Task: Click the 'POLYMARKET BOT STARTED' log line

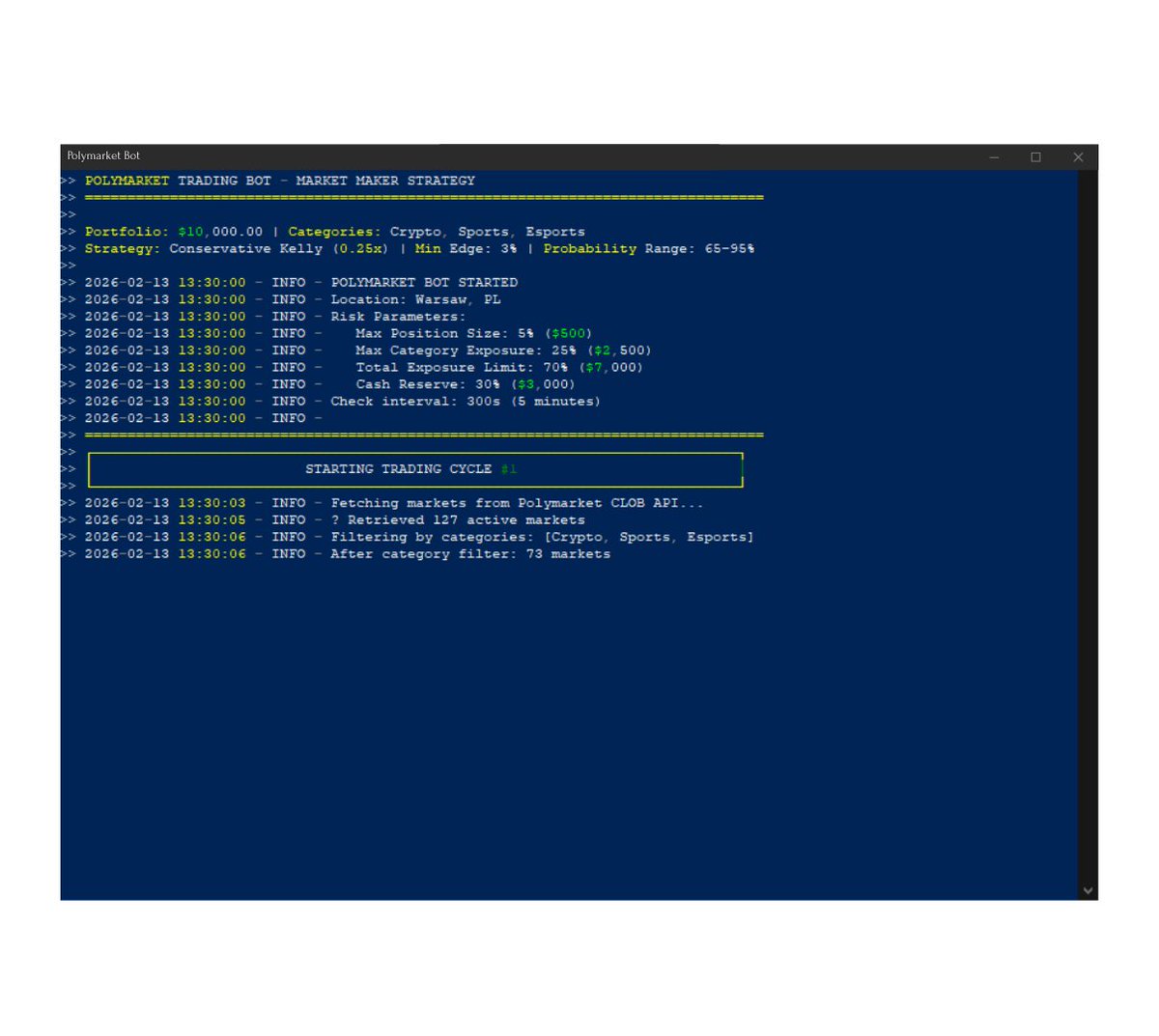Action: pos(424,283)
